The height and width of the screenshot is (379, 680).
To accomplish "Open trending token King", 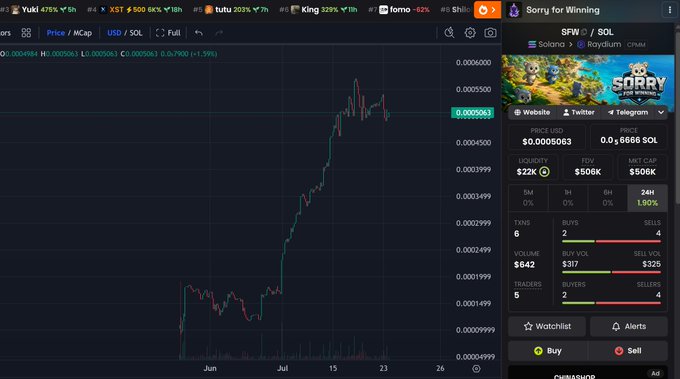I will [x=318, y=10].
